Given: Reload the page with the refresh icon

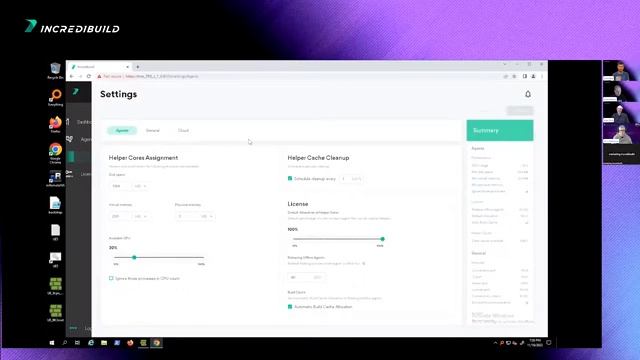Looking at the screenshot, I should [89, 76].
